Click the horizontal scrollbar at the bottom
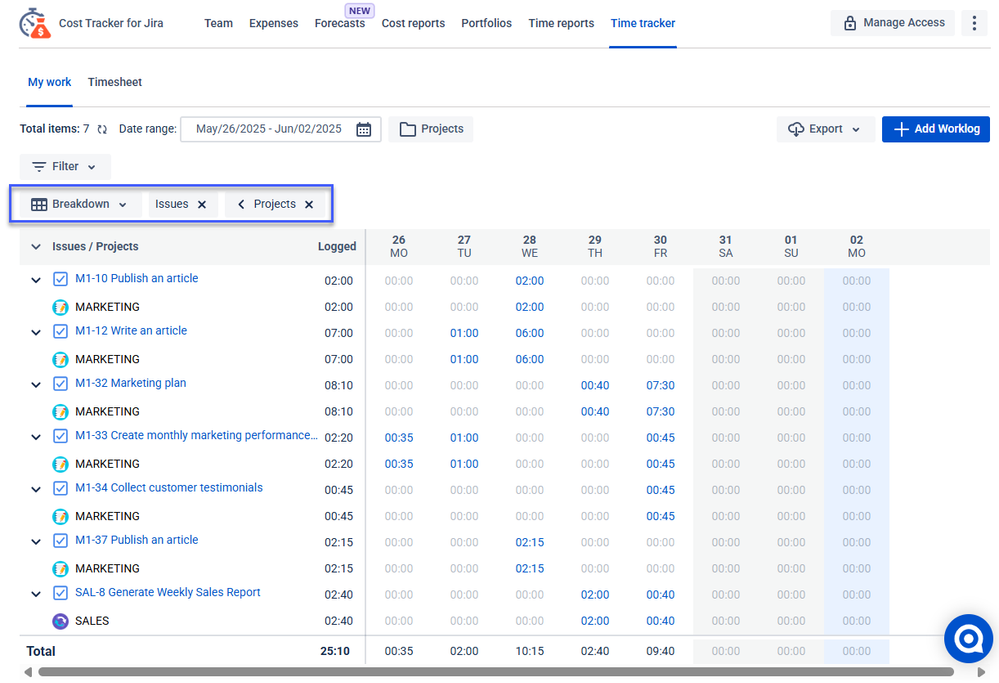 coord(495,672)
